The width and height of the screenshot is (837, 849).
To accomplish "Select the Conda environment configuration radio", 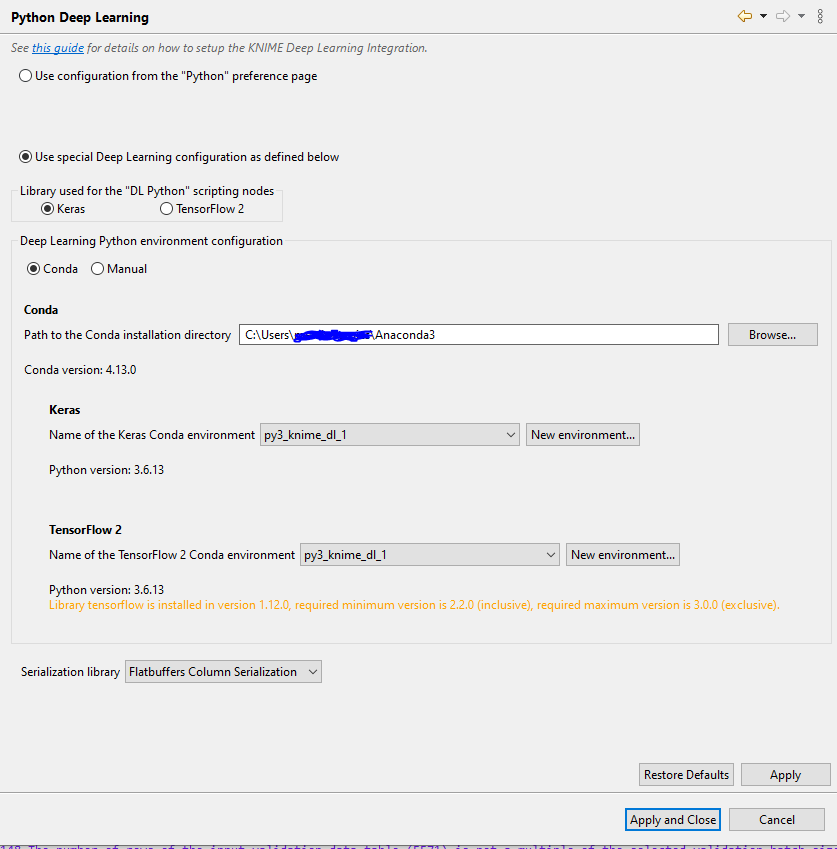I will [34, 269].
